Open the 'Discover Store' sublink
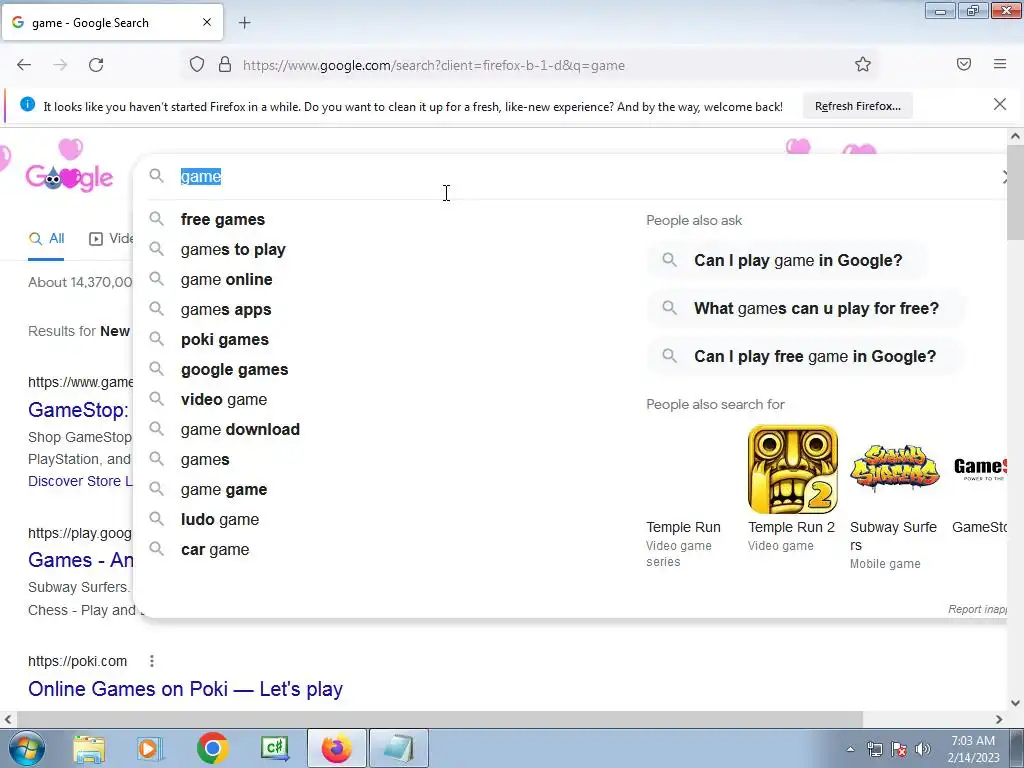The image size is (1024, 768). [80, 481]
